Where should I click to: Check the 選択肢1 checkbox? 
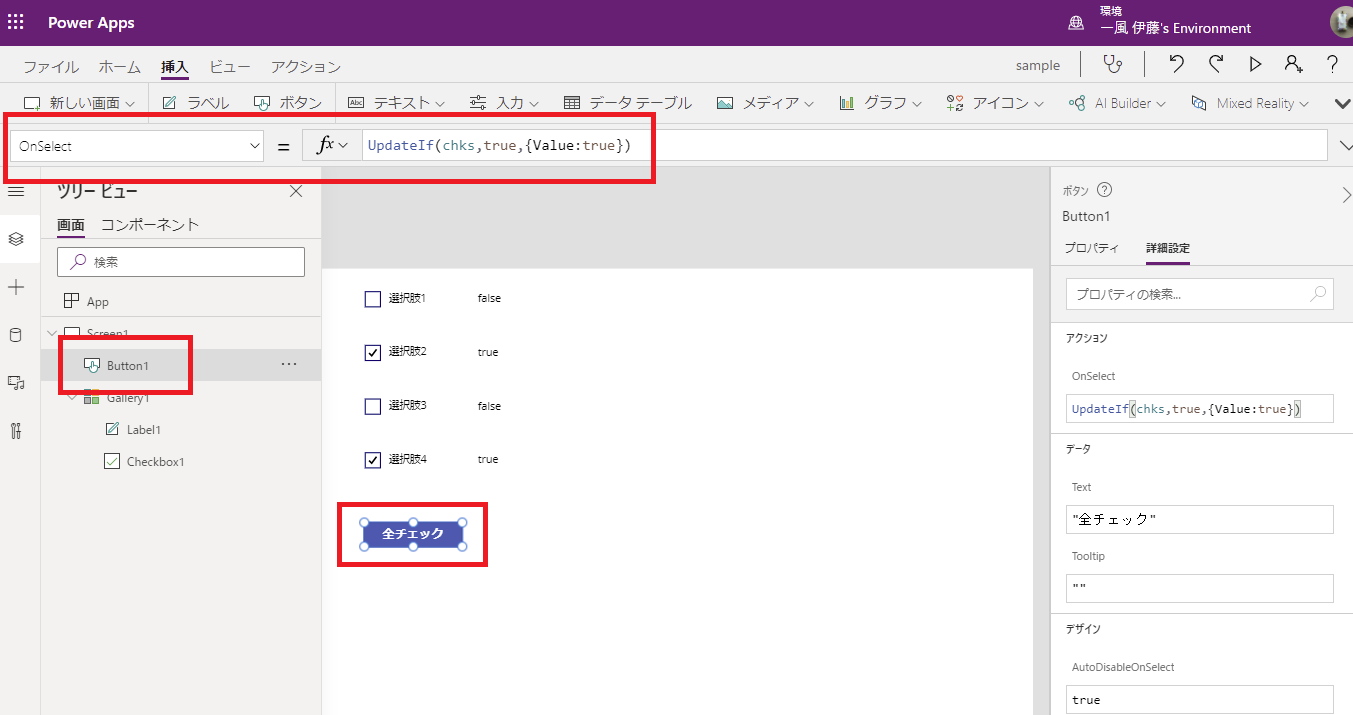point(373,298)
